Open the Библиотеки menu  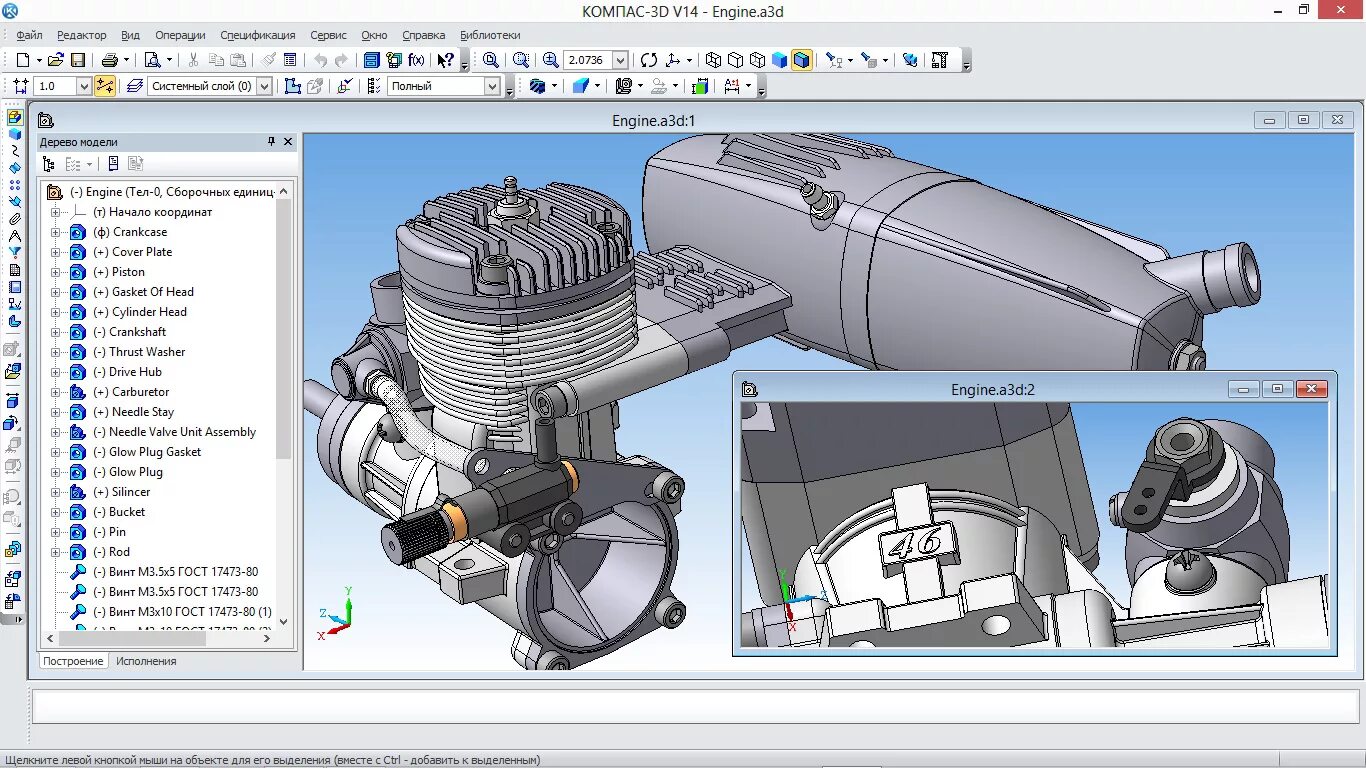(x=490, y=35)
